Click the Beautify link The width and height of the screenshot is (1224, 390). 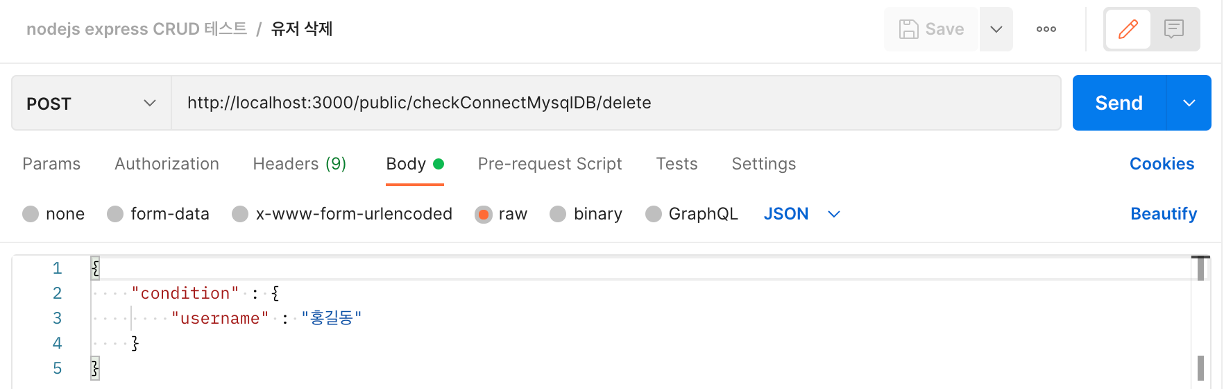point(1163,214)
